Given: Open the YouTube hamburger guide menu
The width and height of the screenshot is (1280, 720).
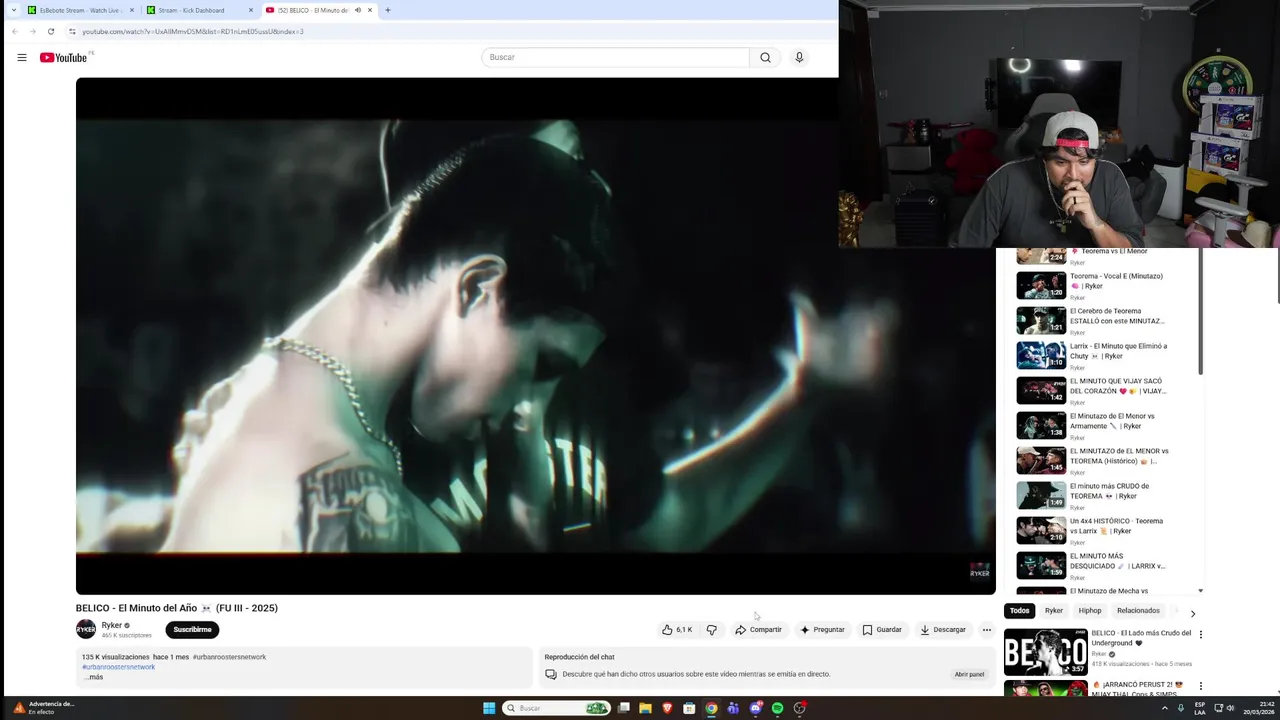Looking at the screenshot, I should (21, 57).
